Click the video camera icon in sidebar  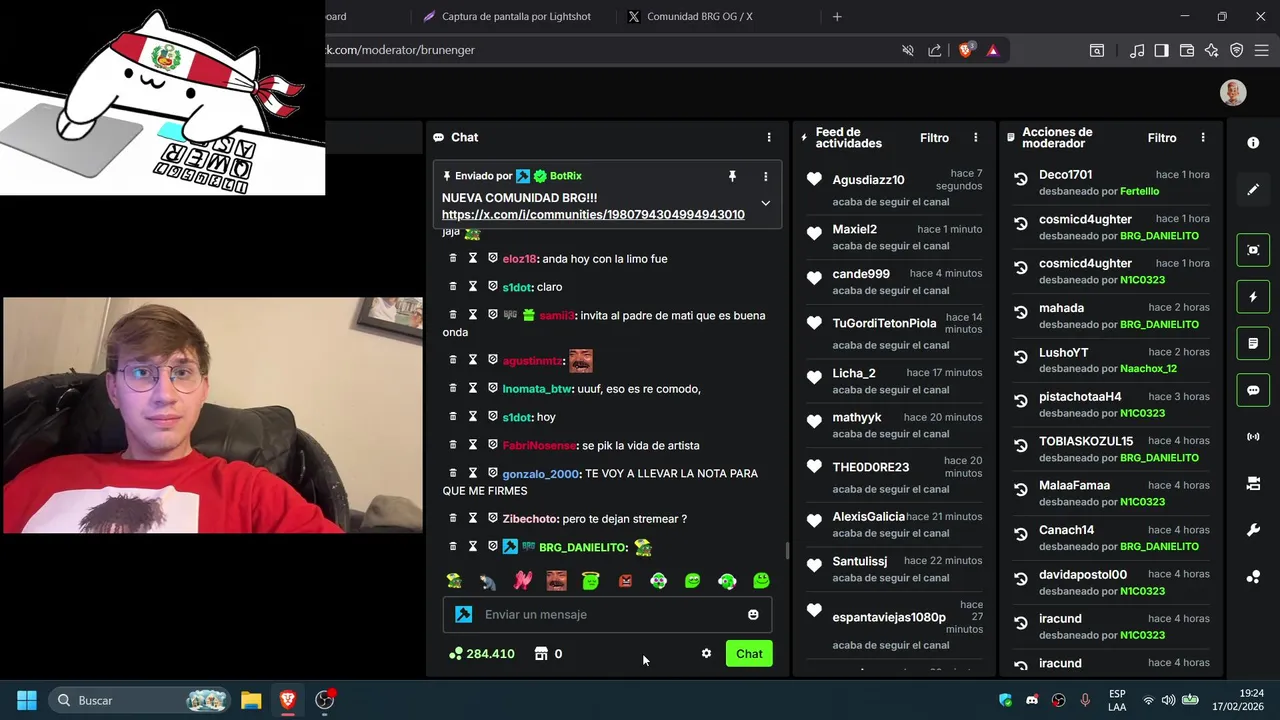1253,484
